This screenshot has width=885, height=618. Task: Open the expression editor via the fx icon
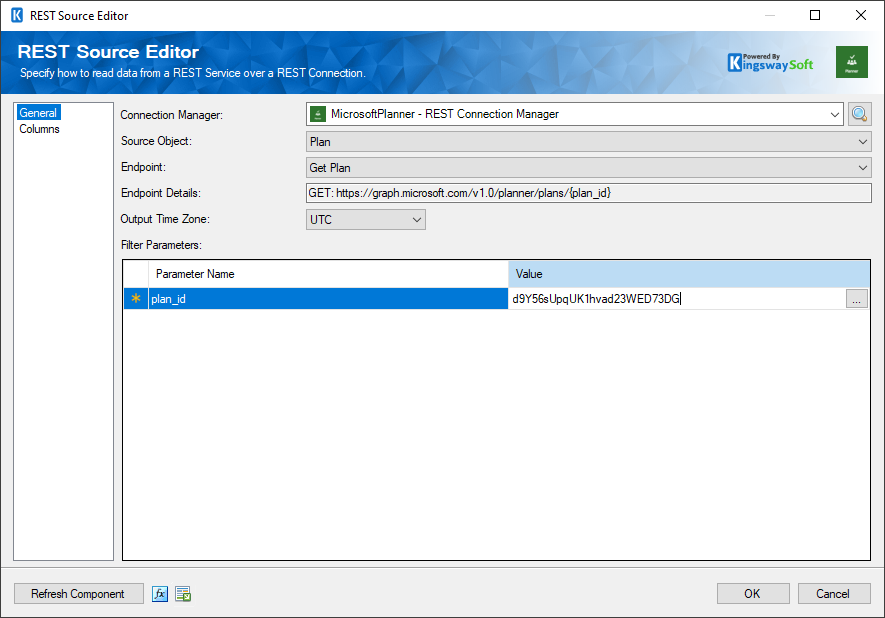pos(160,593)
